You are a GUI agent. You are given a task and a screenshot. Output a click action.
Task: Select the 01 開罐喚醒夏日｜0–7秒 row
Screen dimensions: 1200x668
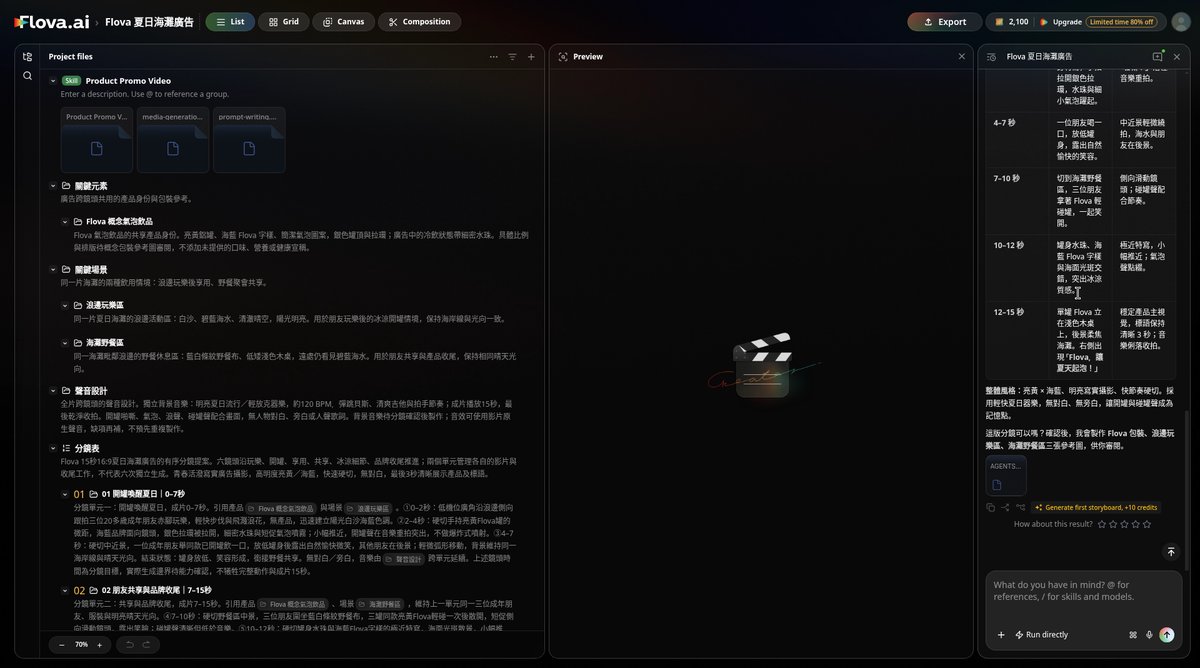143,494
